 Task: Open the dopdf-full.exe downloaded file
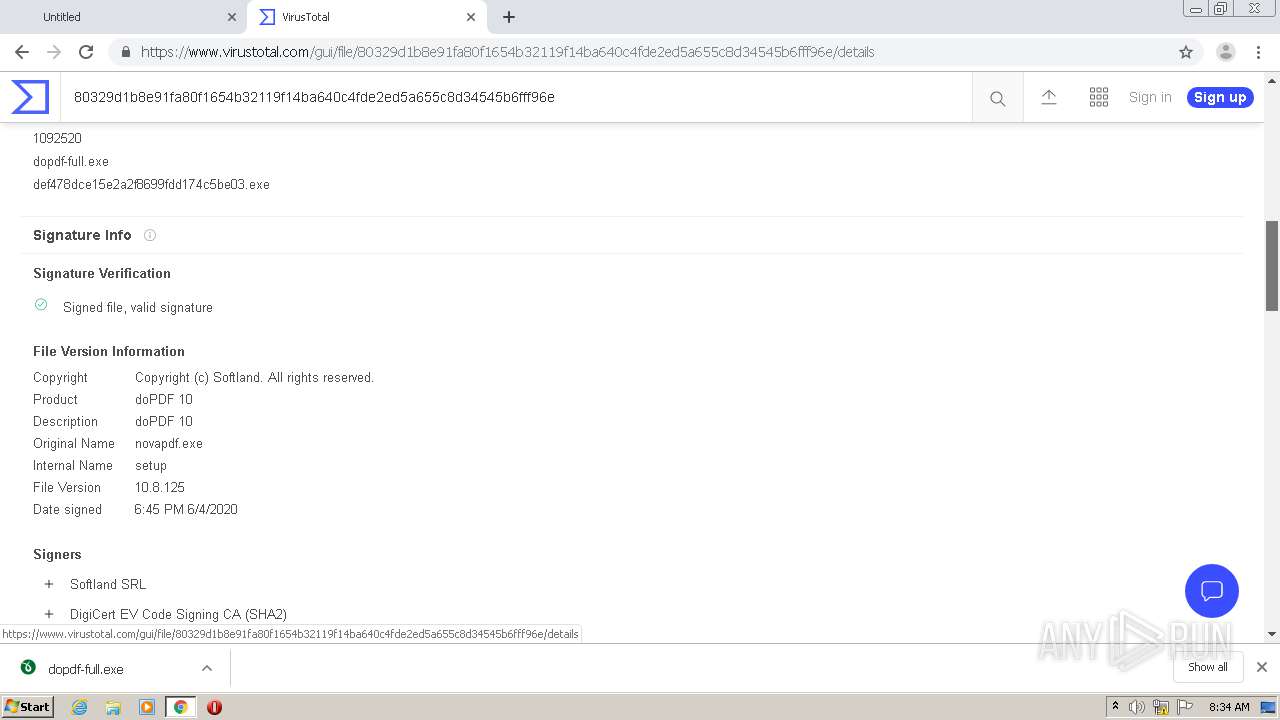coord(85,669)
